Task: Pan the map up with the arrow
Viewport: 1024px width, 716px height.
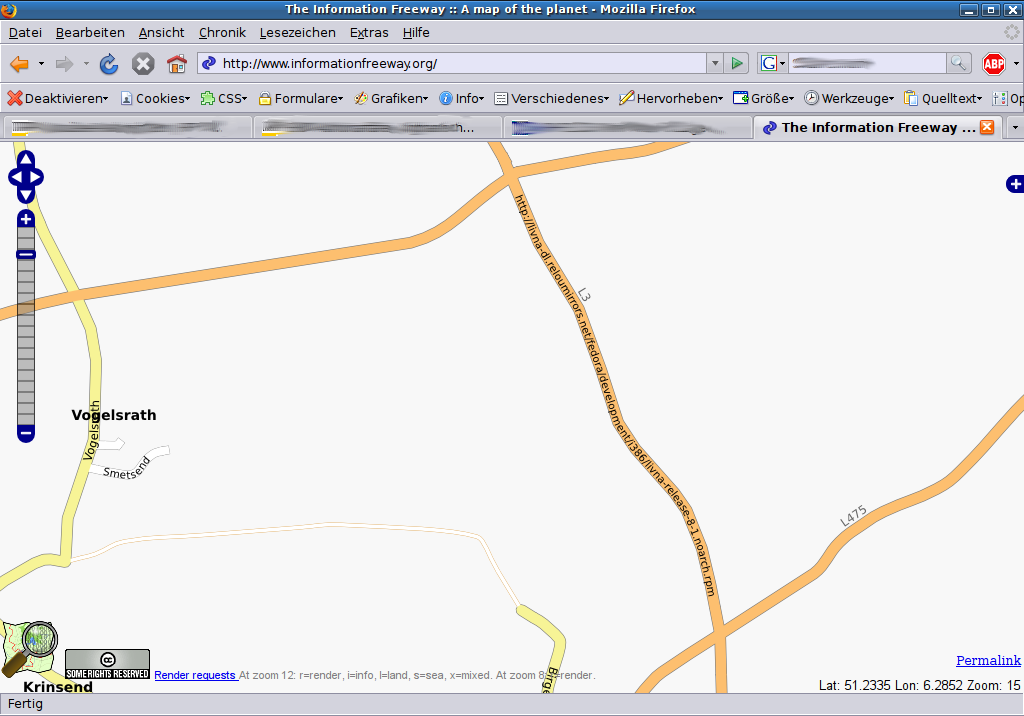Action: coord(26,159)
